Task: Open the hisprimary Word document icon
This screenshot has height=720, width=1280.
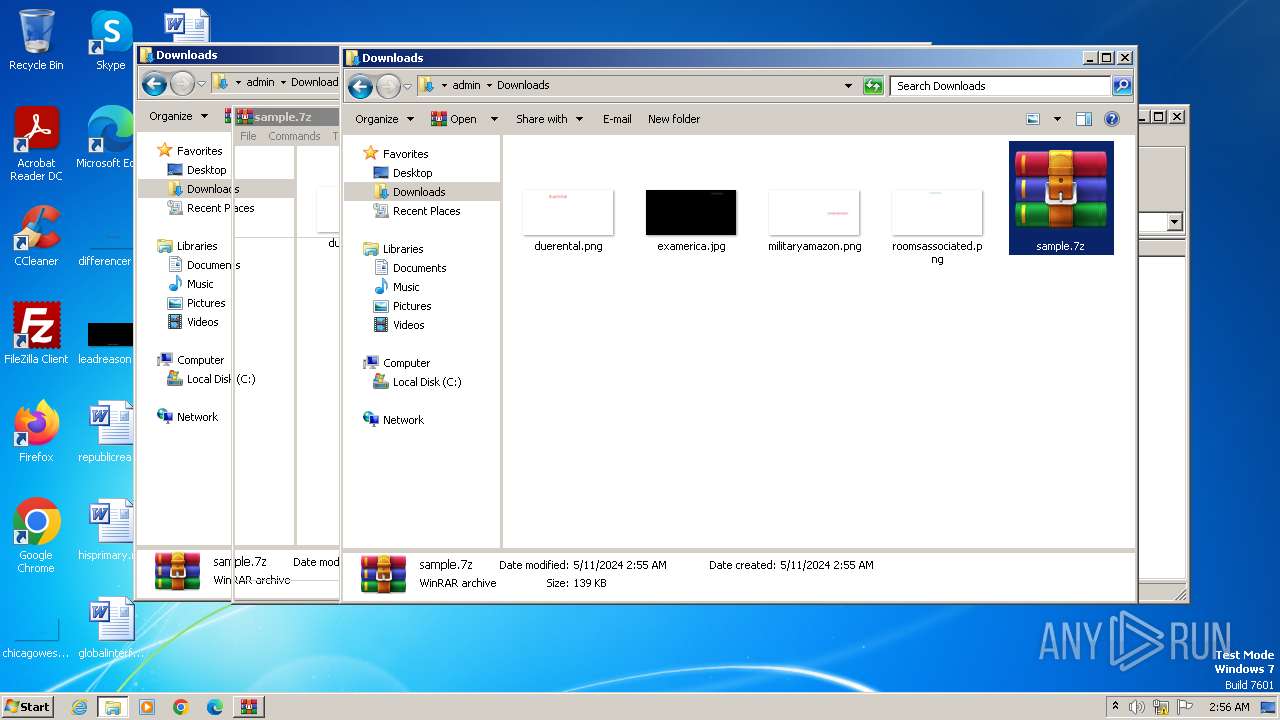Action: coord(108,529)
